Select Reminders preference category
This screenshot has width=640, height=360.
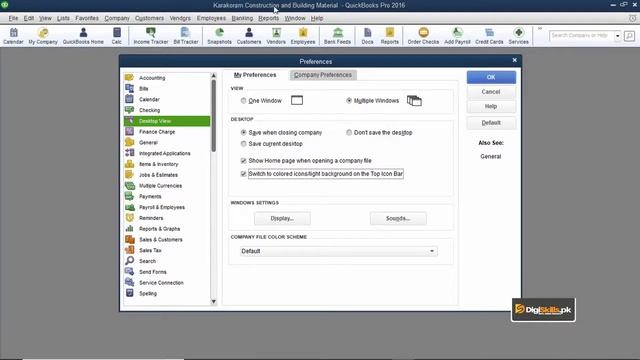(x=167, y=218)
